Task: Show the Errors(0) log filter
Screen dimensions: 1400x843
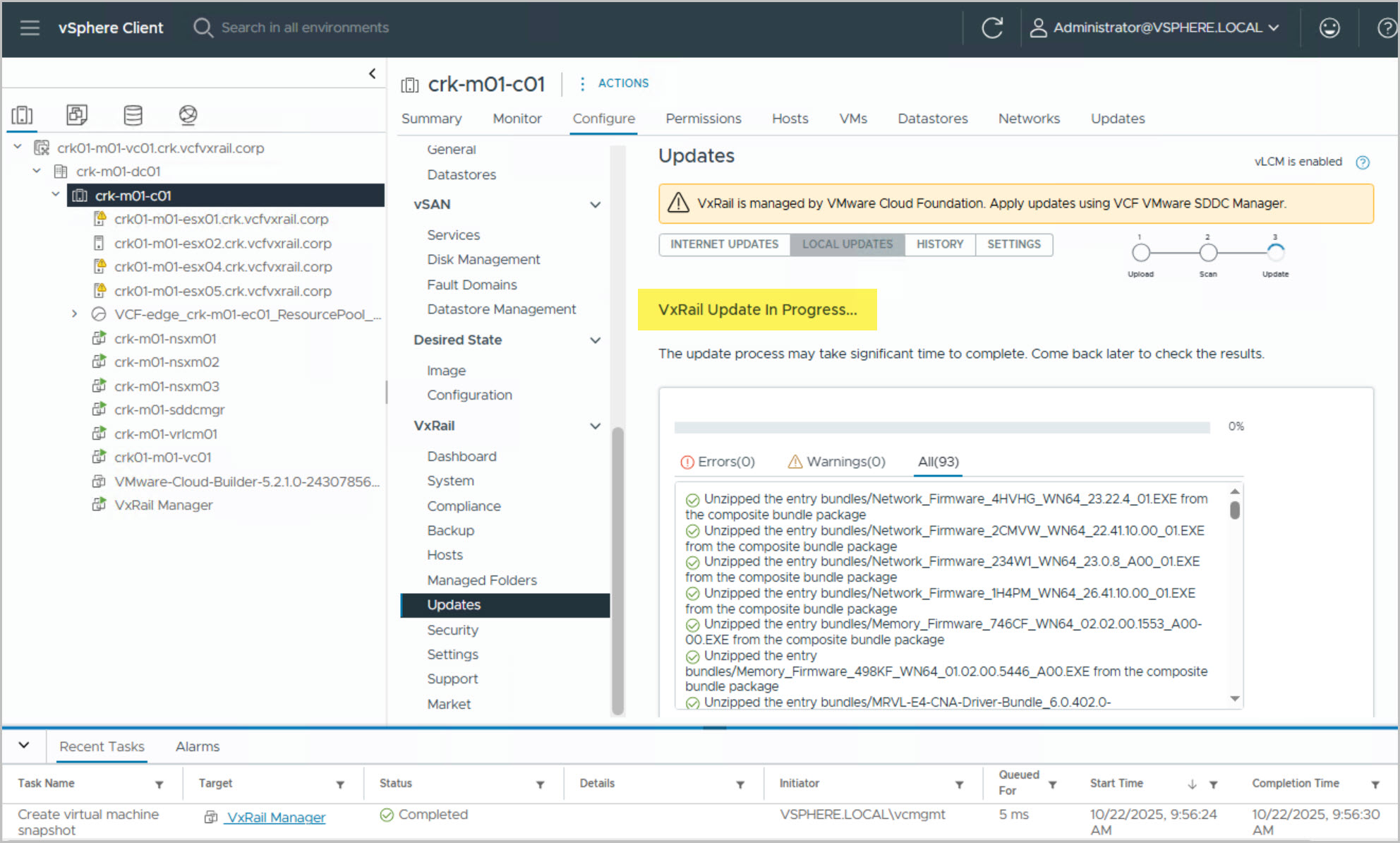Action: (x=718, y=462)
